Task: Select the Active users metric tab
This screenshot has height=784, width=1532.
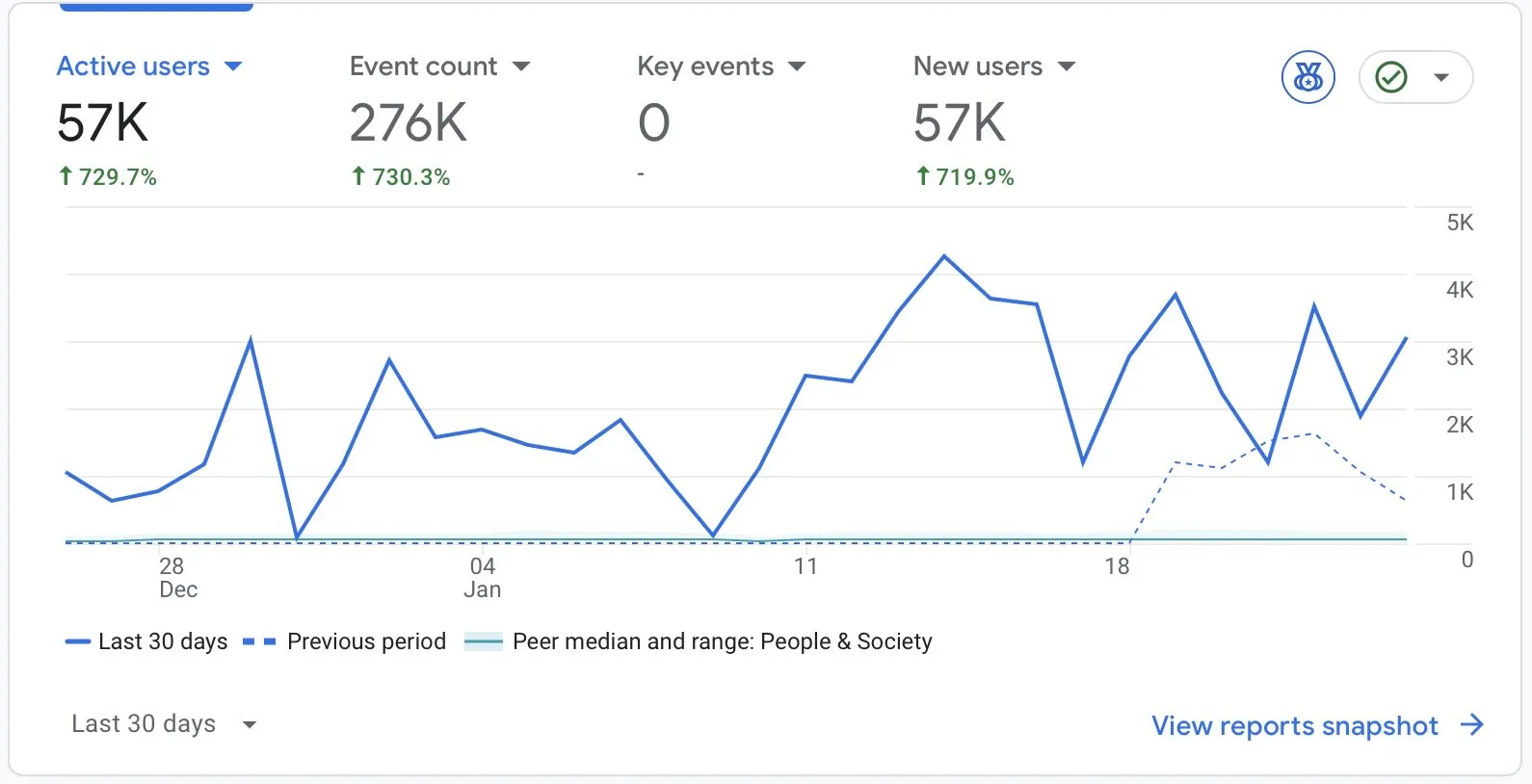Action: pyautogui.click(x=133, y=66)
